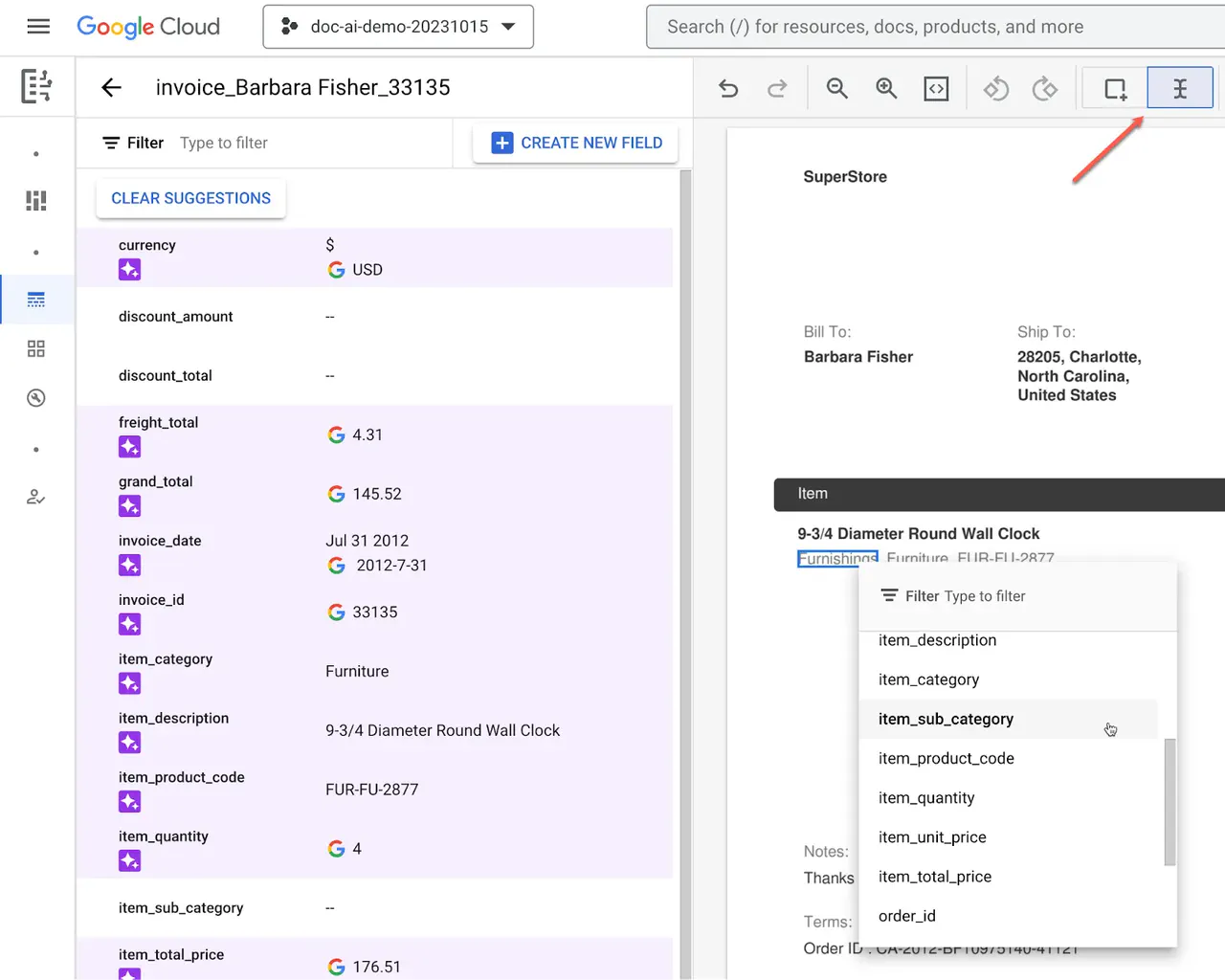This screenshot has height=980, width=1225.
Task: Toggle the text selection tool
Action: pos(1180,89)
